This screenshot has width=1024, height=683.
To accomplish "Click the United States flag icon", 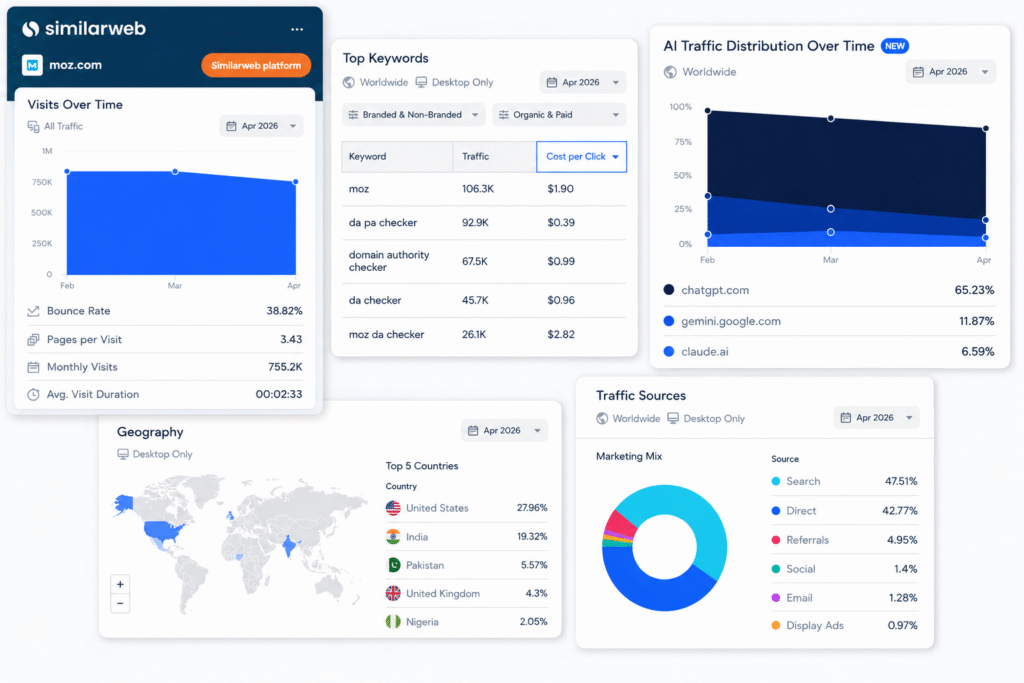I will pyautogui.click(x=393, y=508).
